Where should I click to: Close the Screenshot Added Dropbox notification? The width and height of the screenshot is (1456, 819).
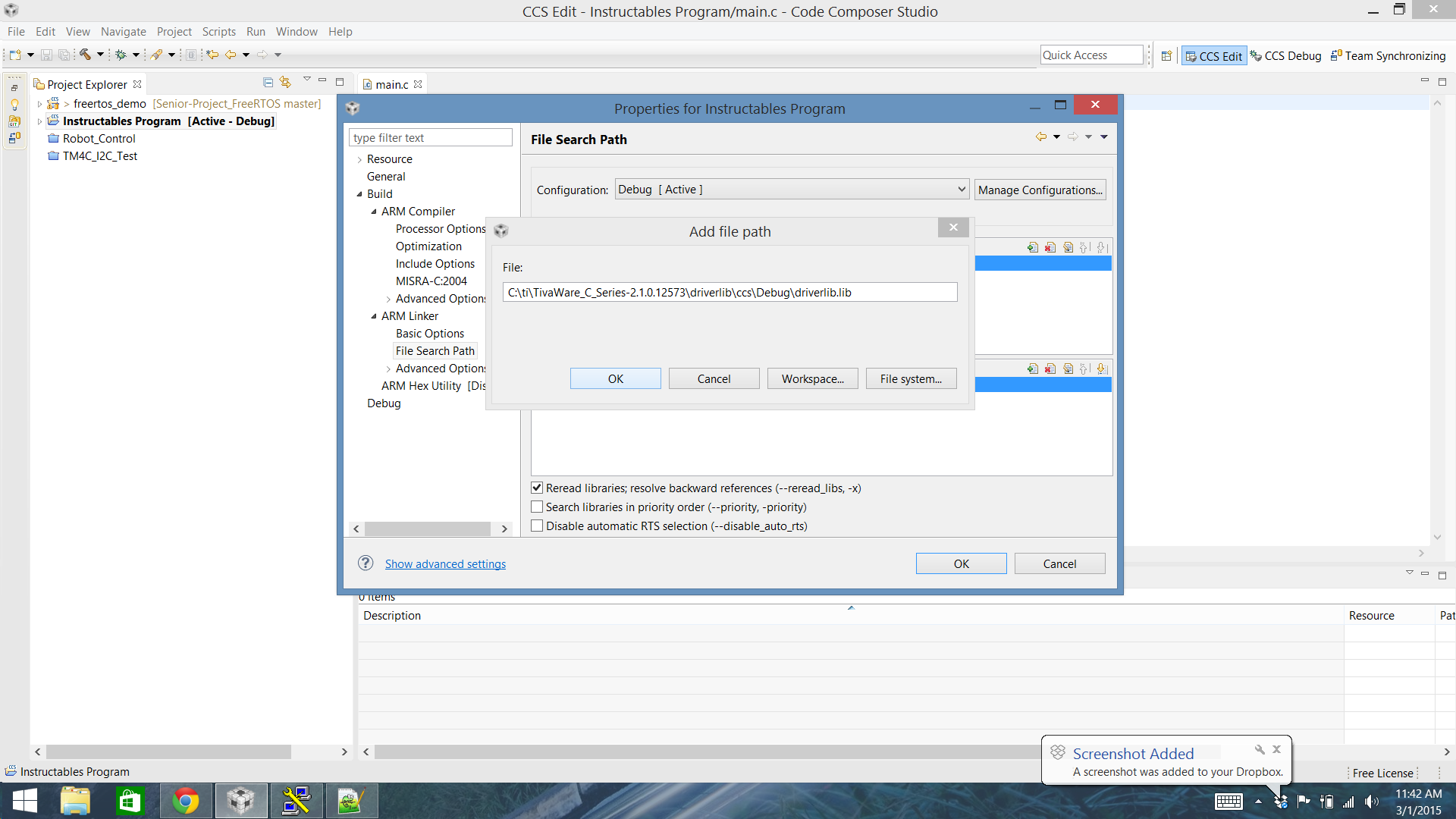(1277, 749)
